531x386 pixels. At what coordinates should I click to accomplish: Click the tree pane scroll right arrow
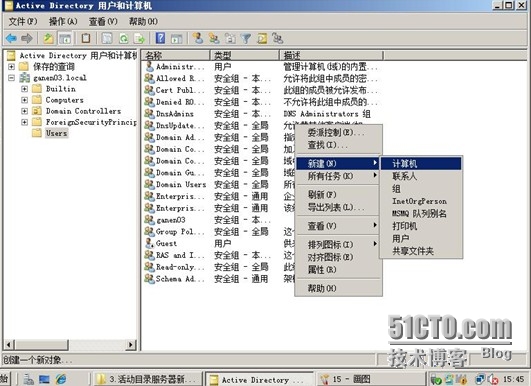pyautogui.click(x=131, y=345)
